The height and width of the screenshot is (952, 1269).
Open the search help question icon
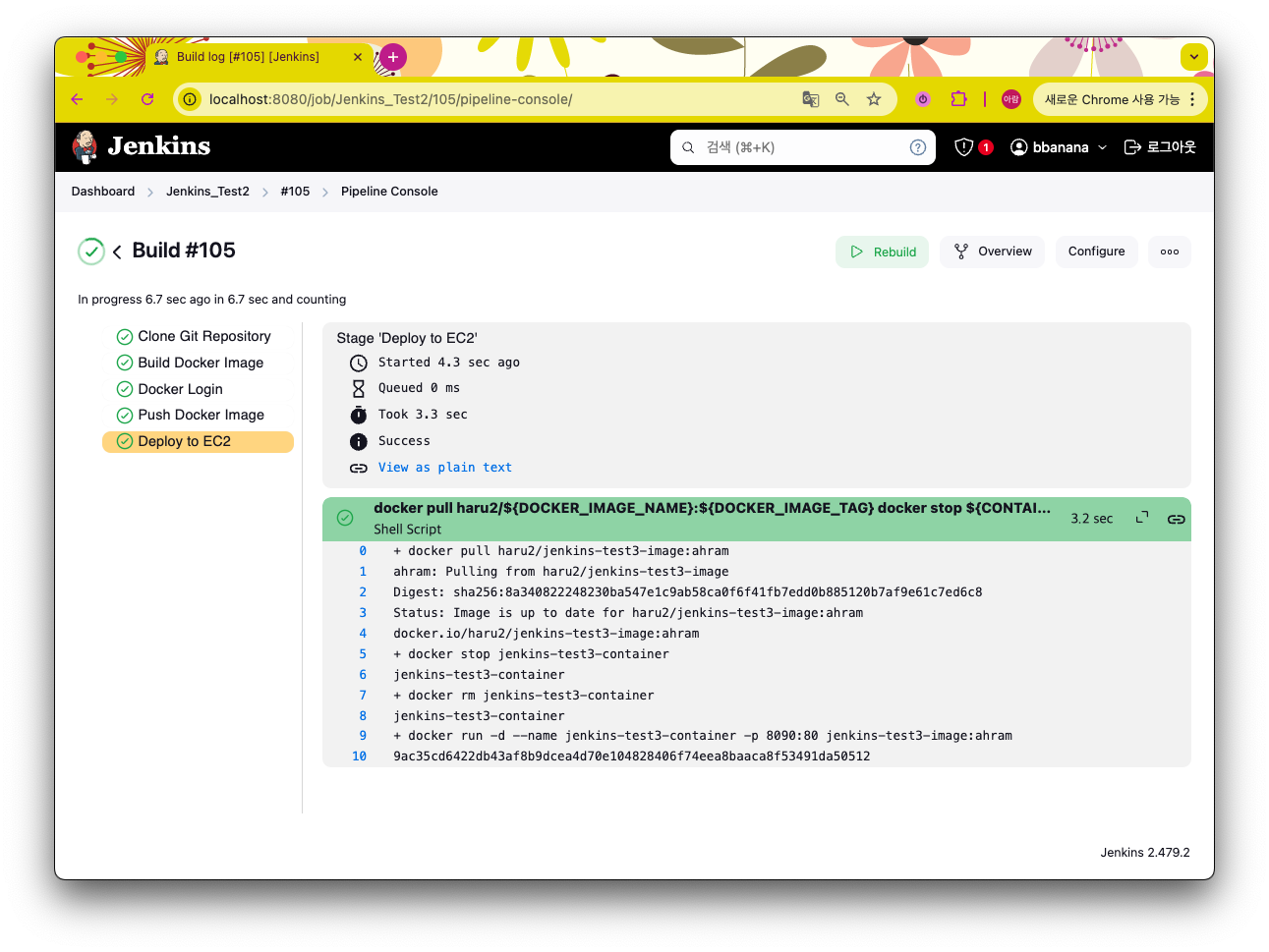(918, 147)
